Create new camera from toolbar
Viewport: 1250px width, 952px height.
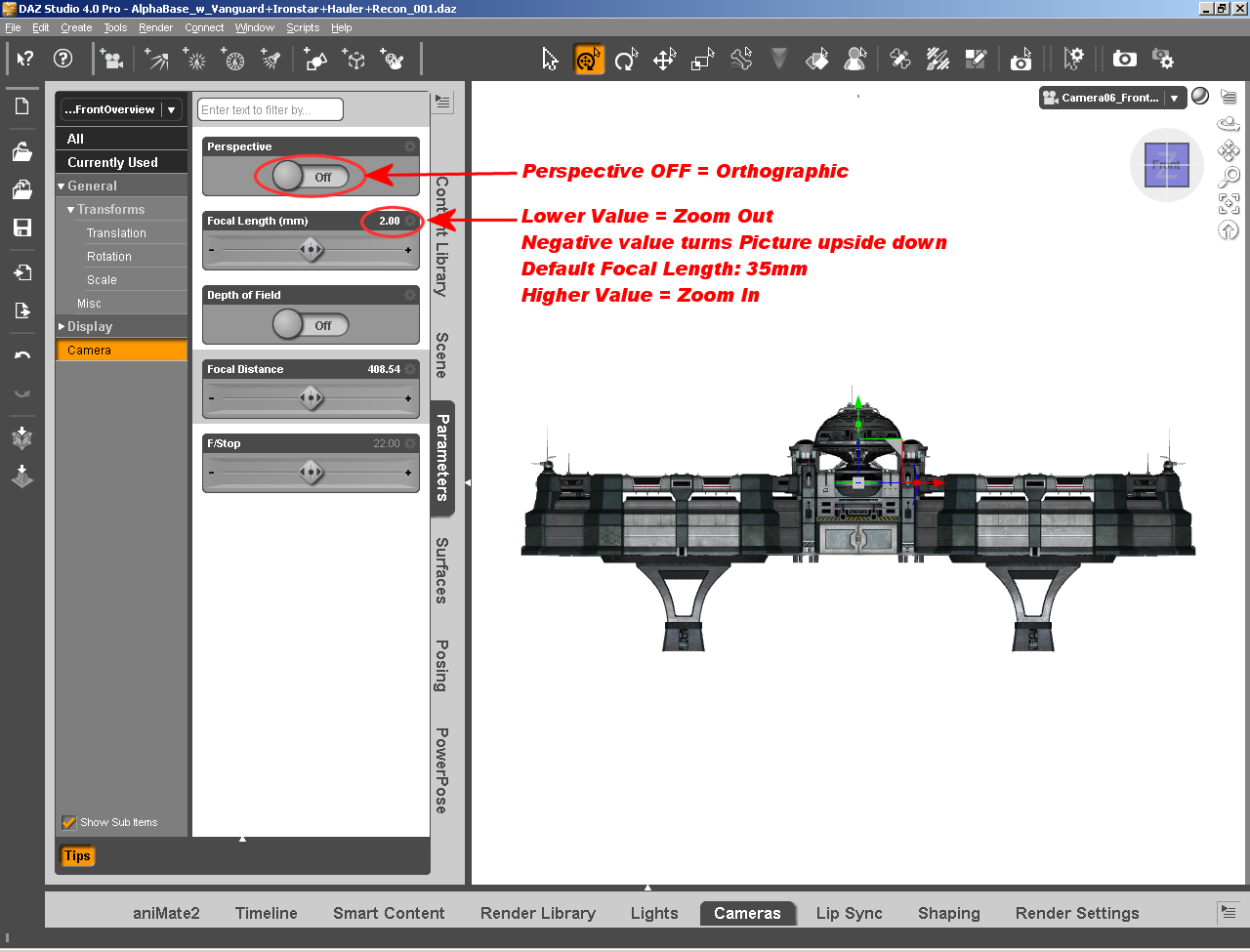click(x=112, y=60)
